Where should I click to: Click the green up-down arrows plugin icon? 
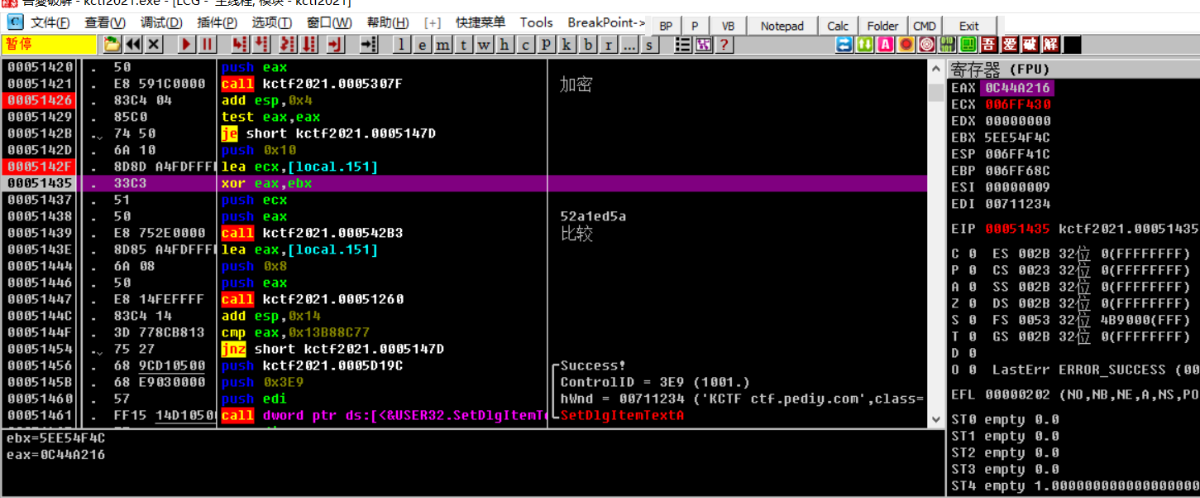[865, 44]
